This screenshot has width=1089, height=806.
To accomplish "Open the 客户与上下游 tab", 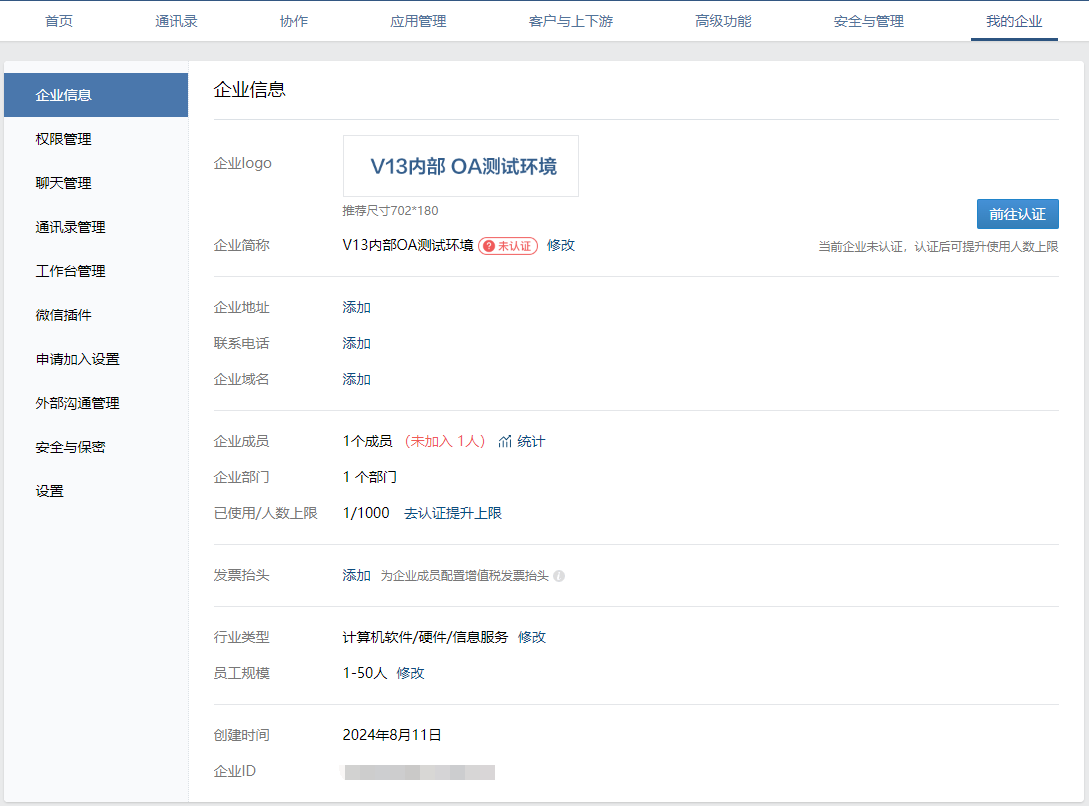I will click(x=570, y=21).
